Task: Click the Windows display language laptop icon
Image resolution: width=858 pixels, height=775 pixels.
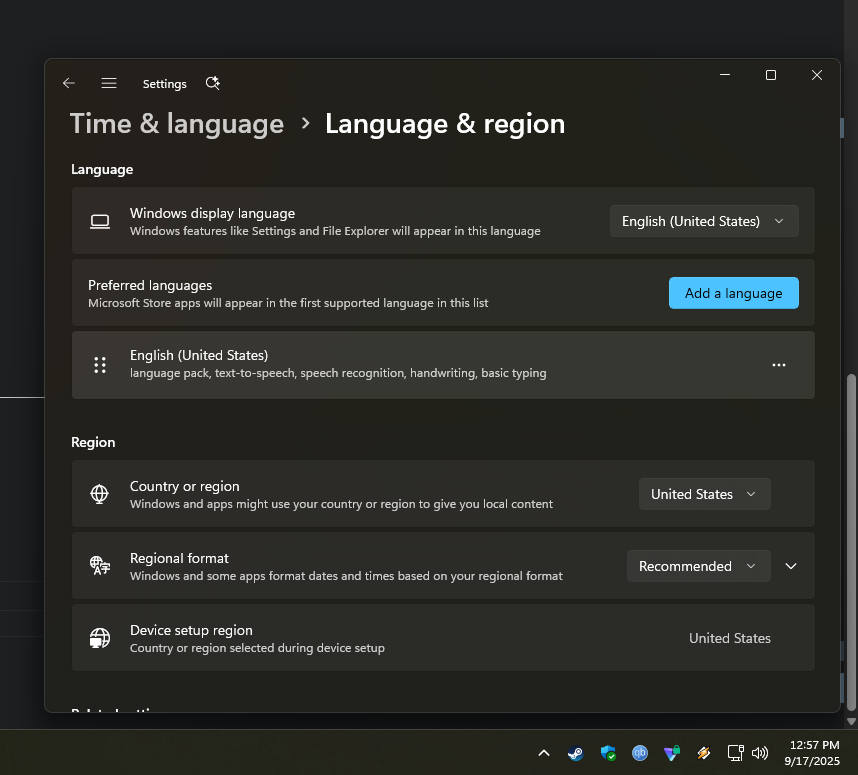Action: [x=100, y=222]
